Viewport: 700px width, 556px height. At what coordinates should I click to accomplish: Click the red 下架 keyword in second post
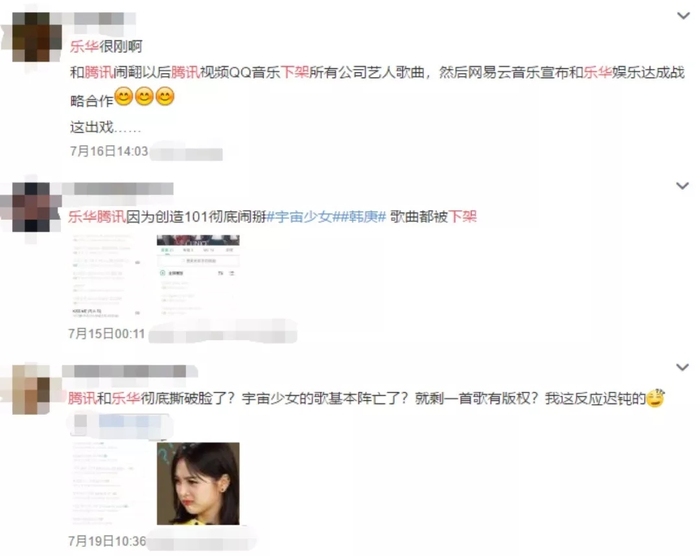click(462, 217)
